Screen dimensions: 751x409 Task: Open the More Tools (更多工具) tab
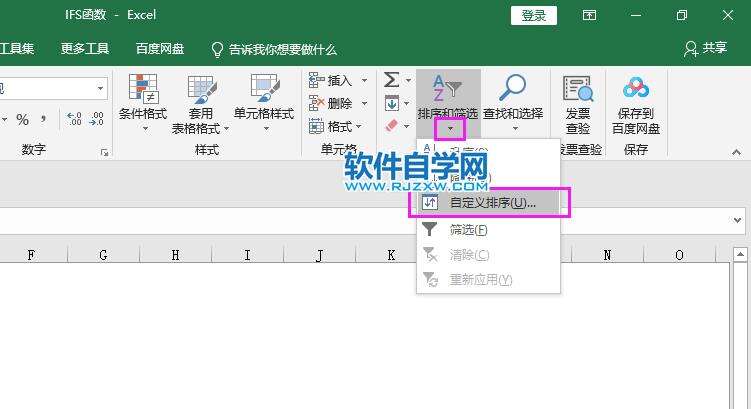click(85, 48)
